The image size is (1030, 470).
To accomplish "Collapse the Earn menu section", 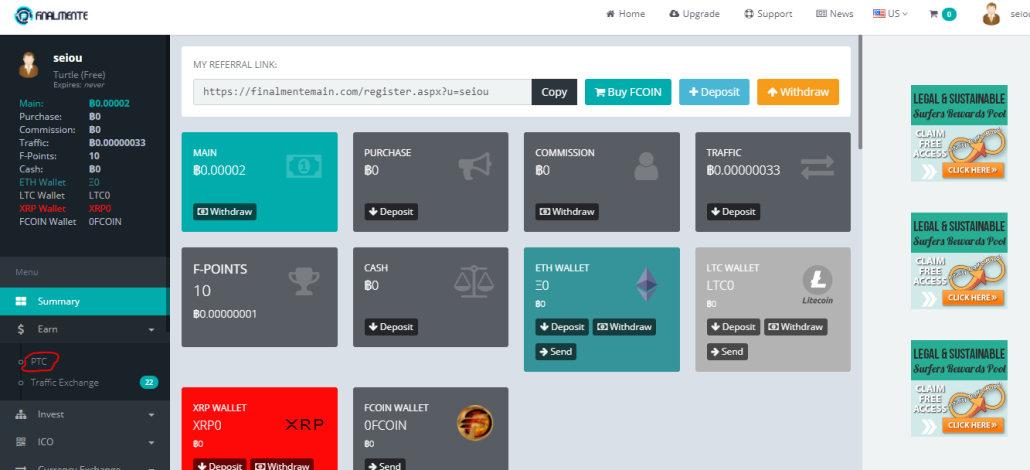I will 84,329.
